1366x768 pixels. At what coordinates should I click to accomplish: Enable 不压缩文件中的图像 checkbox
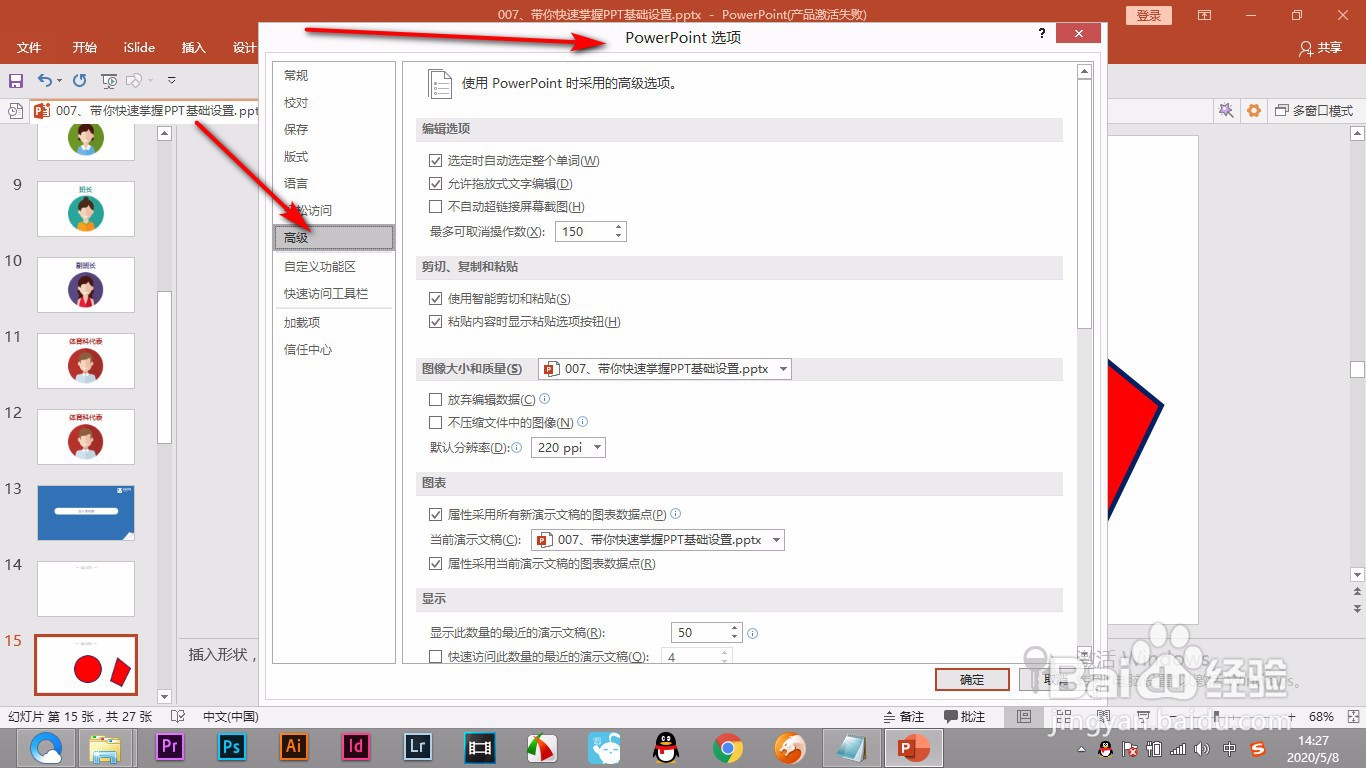point(435,422)
